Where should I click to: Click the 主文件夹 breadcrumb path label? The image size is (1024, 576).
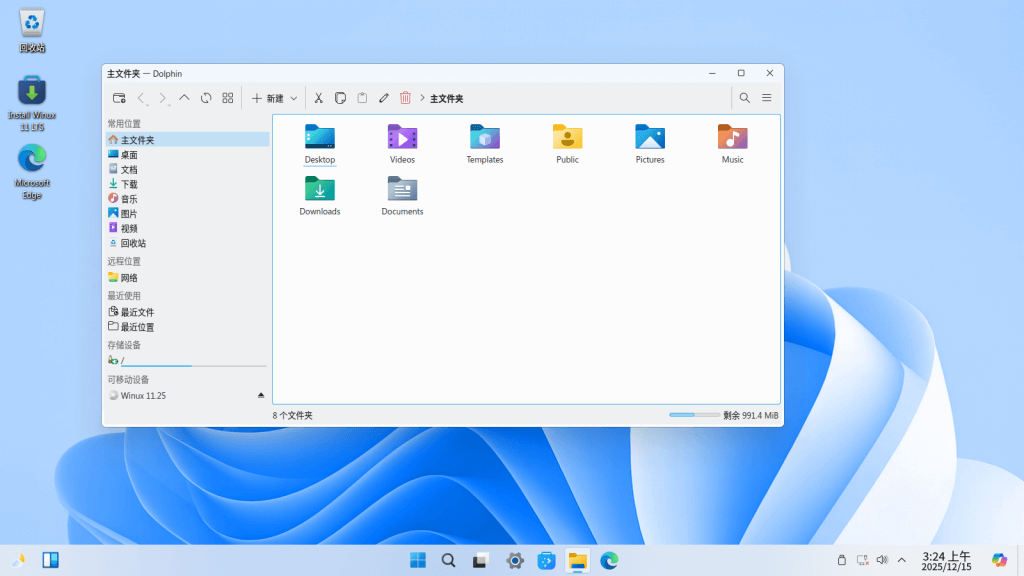pyautogui.click(x=447, y=99)
